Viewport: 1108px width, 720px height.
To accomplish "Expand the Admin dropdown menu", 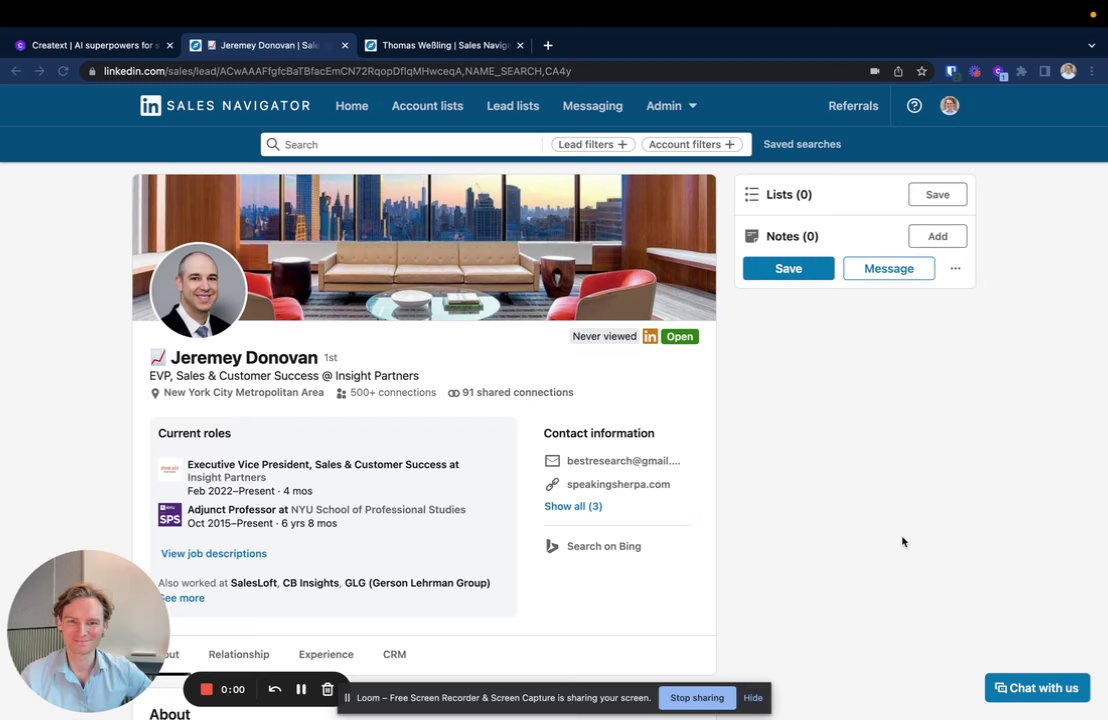I will click(671, 105).
